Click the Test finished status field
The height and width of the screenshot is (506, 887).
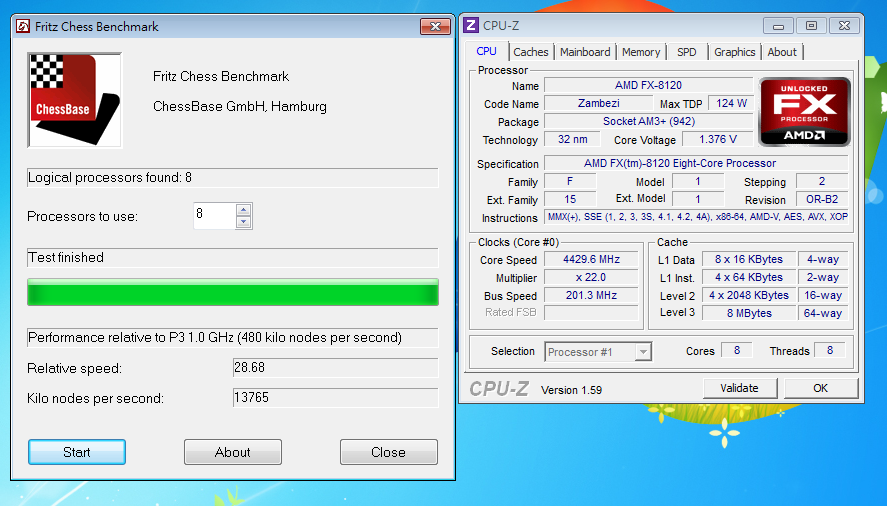coord(232,258)
